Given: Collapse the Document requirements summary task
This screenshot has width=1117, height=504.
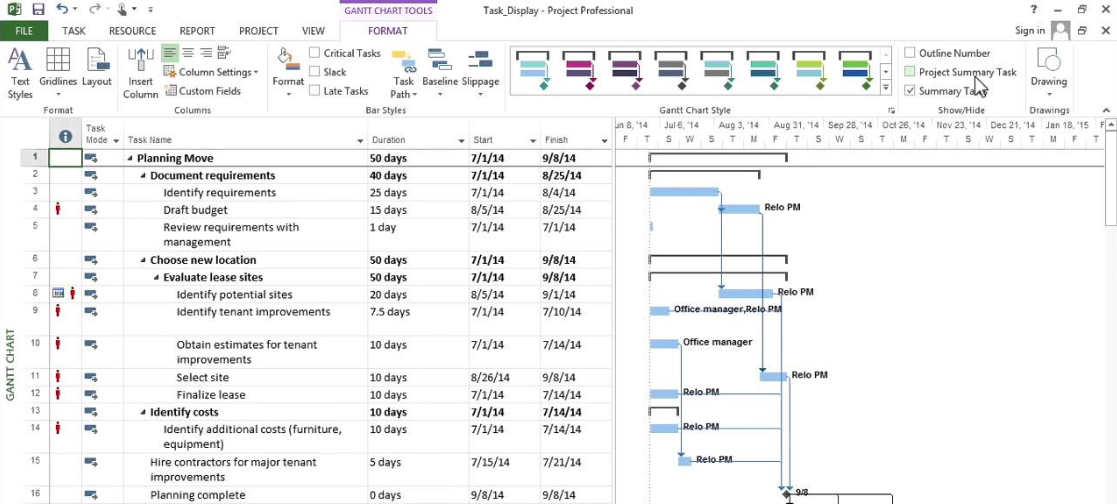Looking at the screenshot, I should point(143,176).
